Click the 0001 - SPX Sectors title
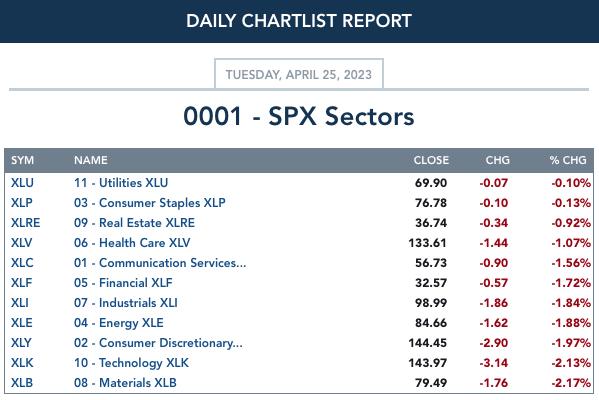 [299, 116]
